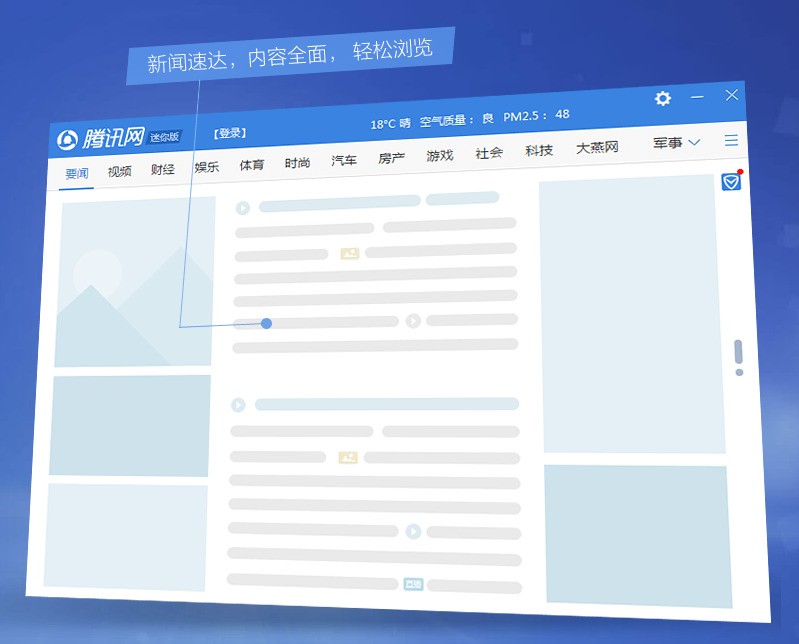Open the top-left mountain image thumbnail
This screenshot has width=799, height=644.
(135, 282)
